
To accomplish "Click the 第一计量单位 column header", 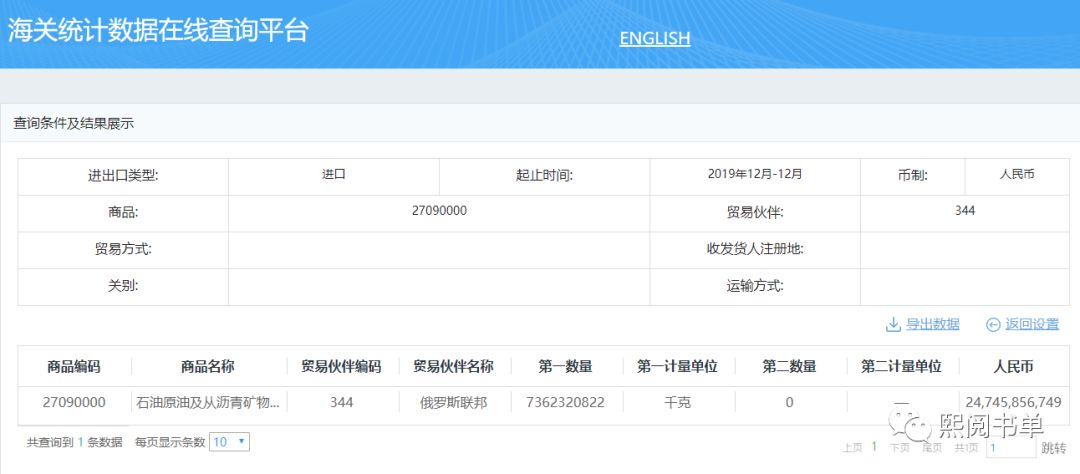I will (677, 367).
